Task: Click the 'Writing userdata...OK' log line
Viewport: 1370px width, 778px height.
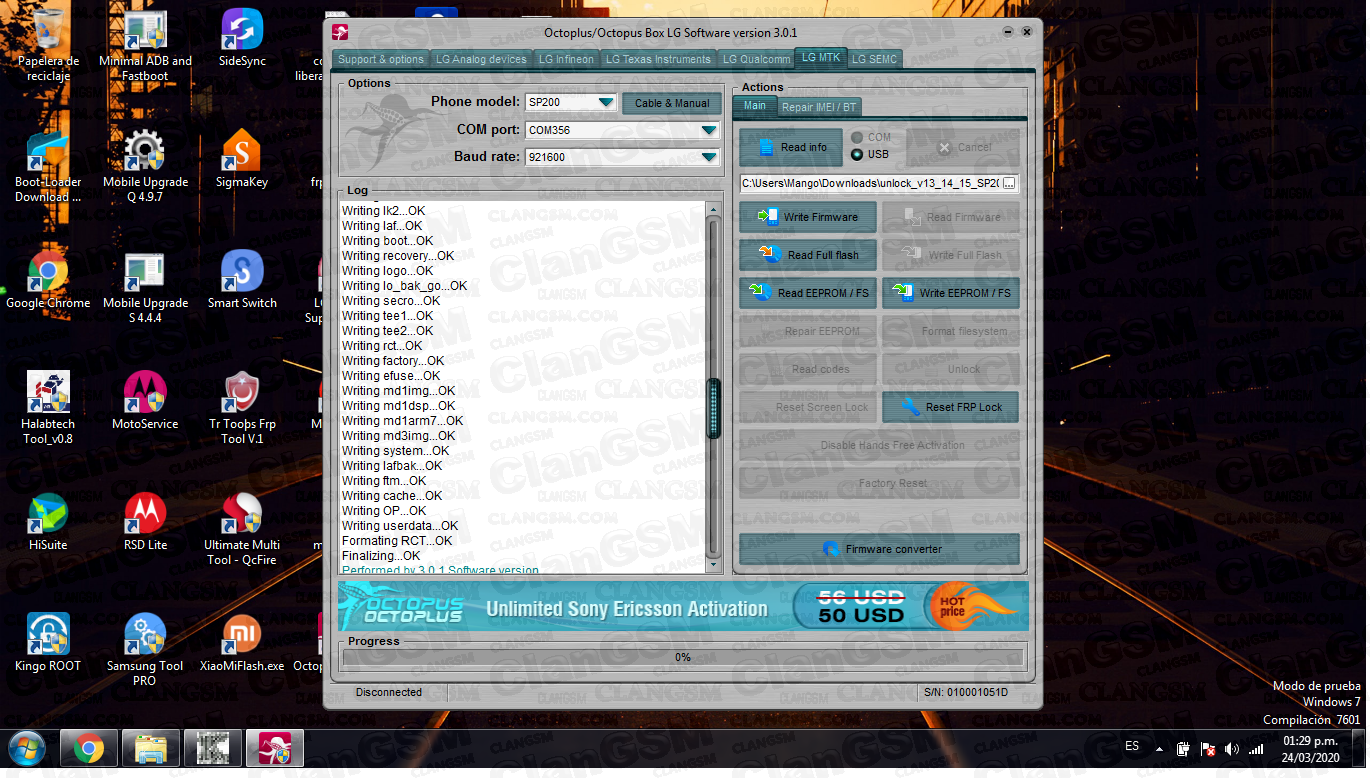Action: pos(400,525)
